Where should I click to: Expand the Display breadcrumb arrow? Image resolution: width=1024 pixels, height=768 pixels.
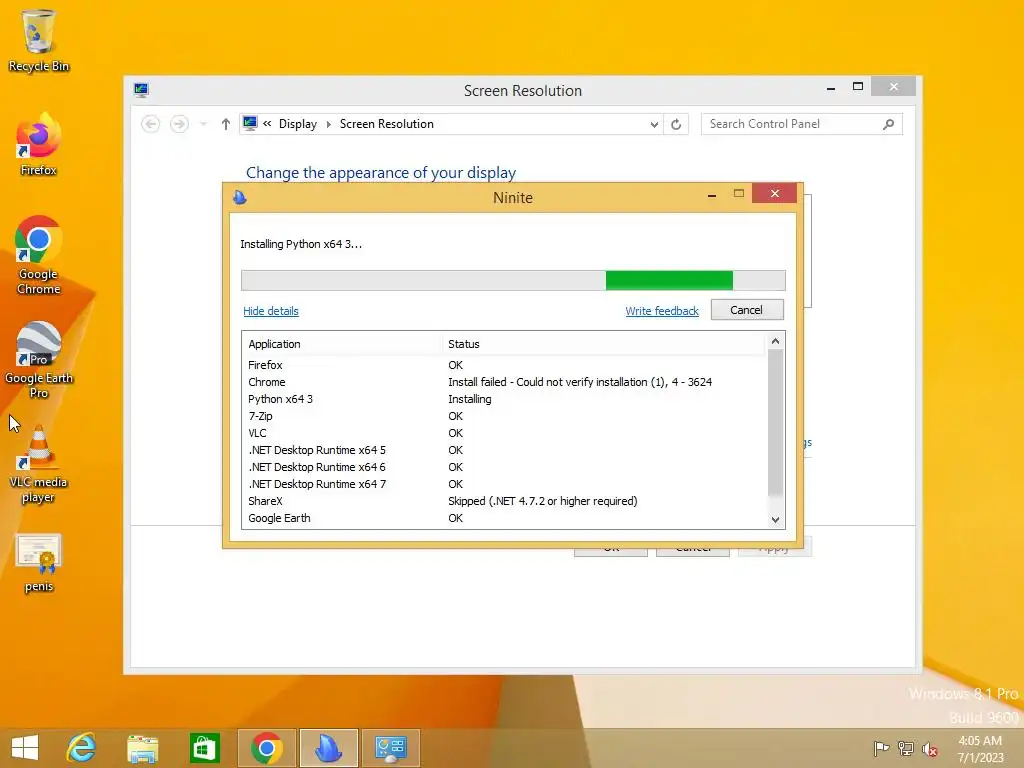pos(328,124)
